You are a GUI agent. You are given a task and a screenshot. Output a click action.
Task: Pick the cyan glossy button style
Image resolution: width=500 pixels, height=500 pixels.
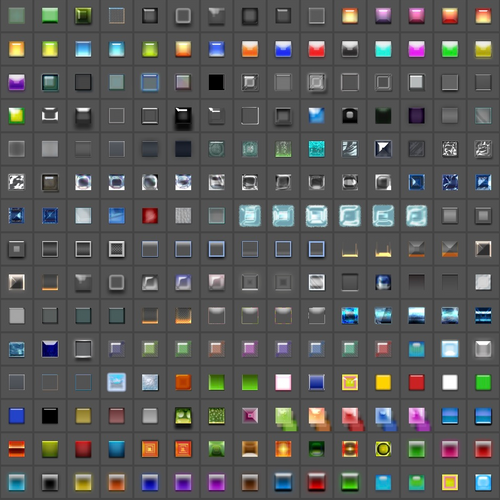pyautogui.click(x=383, y=49)
